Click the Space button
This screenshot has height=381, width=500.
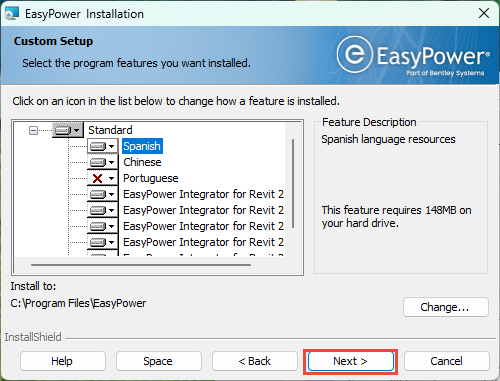click(159, 361)
